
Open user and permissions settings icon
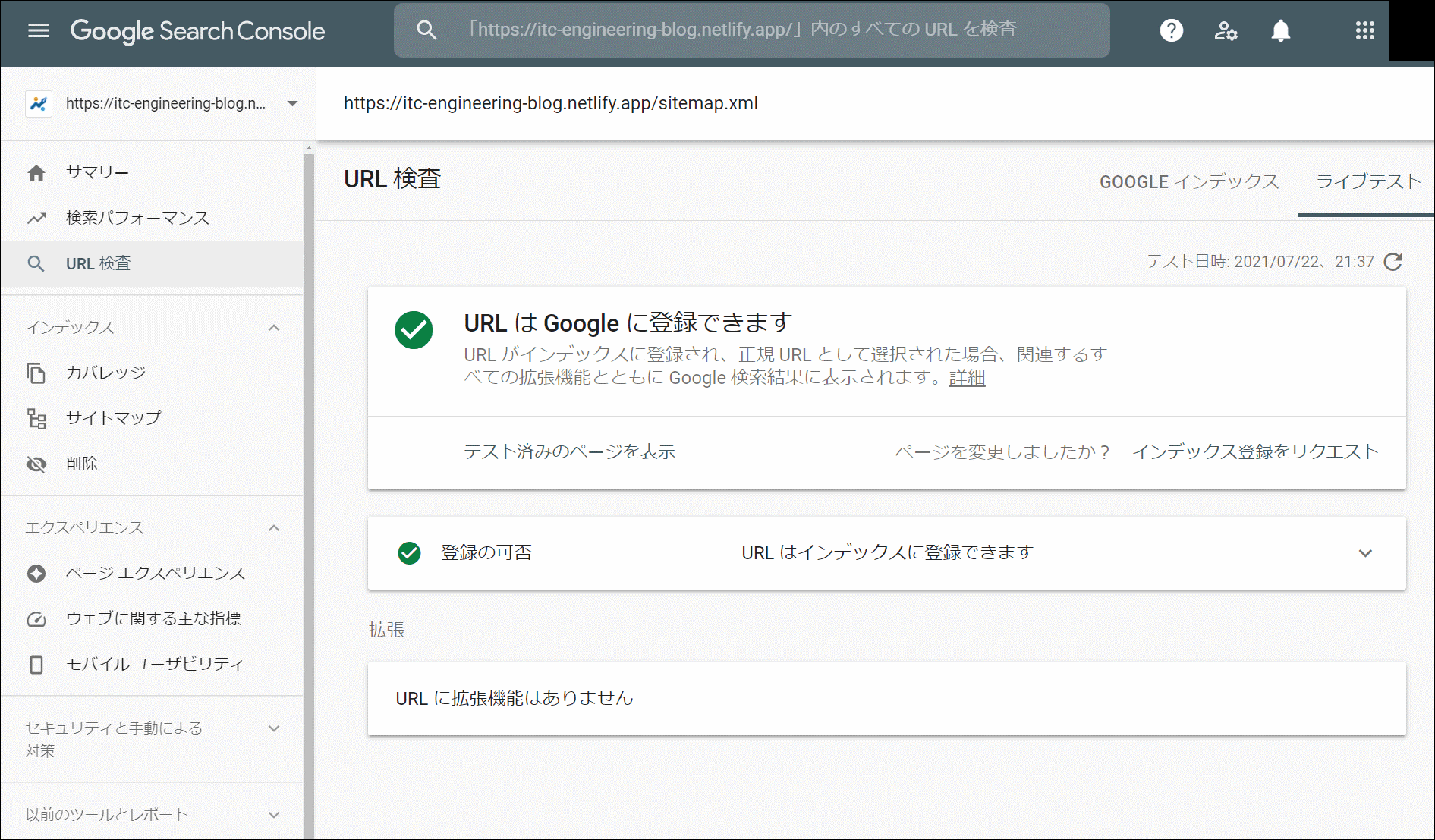1226,30
